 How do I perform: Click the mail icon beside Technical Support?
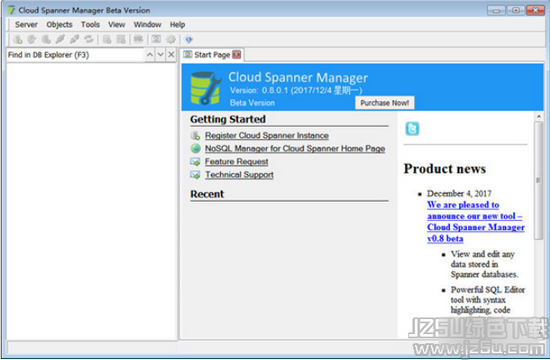[x=195, y=175]
